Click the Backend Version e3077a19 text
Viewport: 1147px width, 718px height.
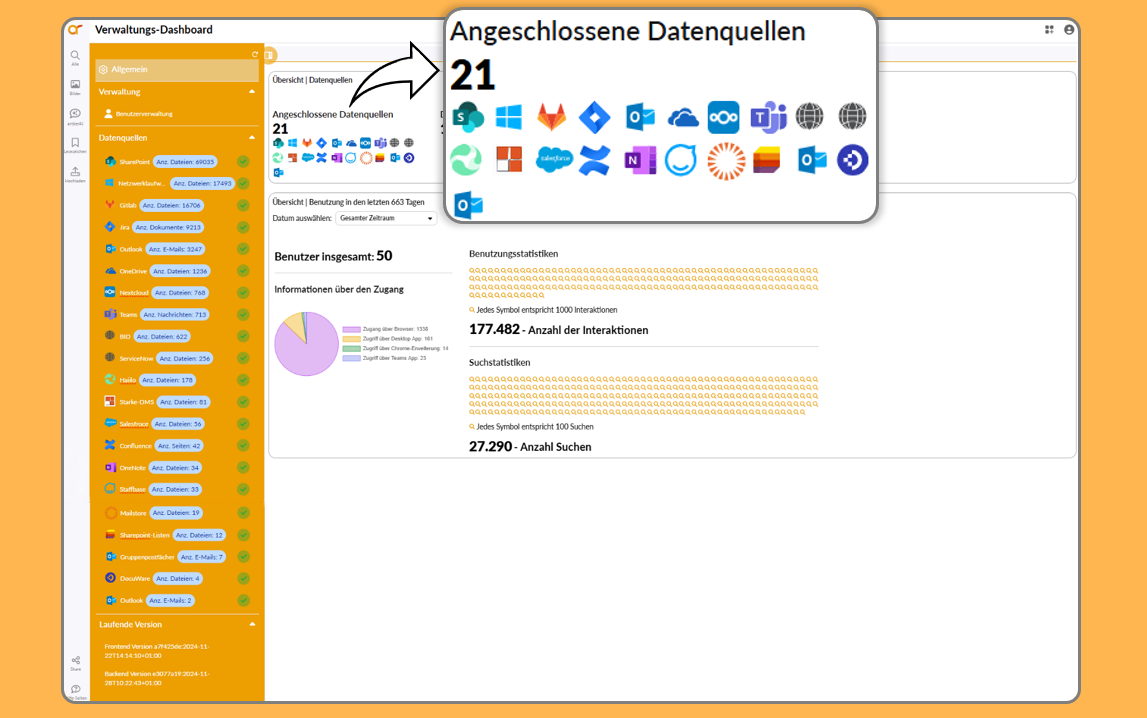click(157, 679)
